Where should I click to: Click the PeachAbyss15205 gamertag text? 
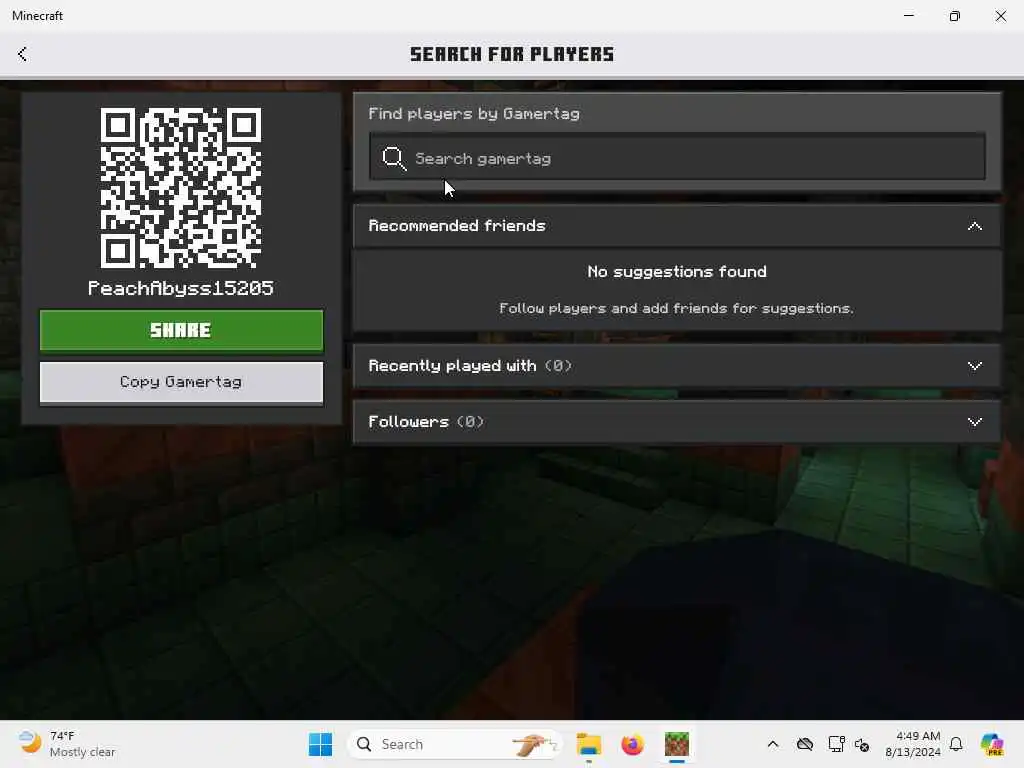[x=181, y=288]
